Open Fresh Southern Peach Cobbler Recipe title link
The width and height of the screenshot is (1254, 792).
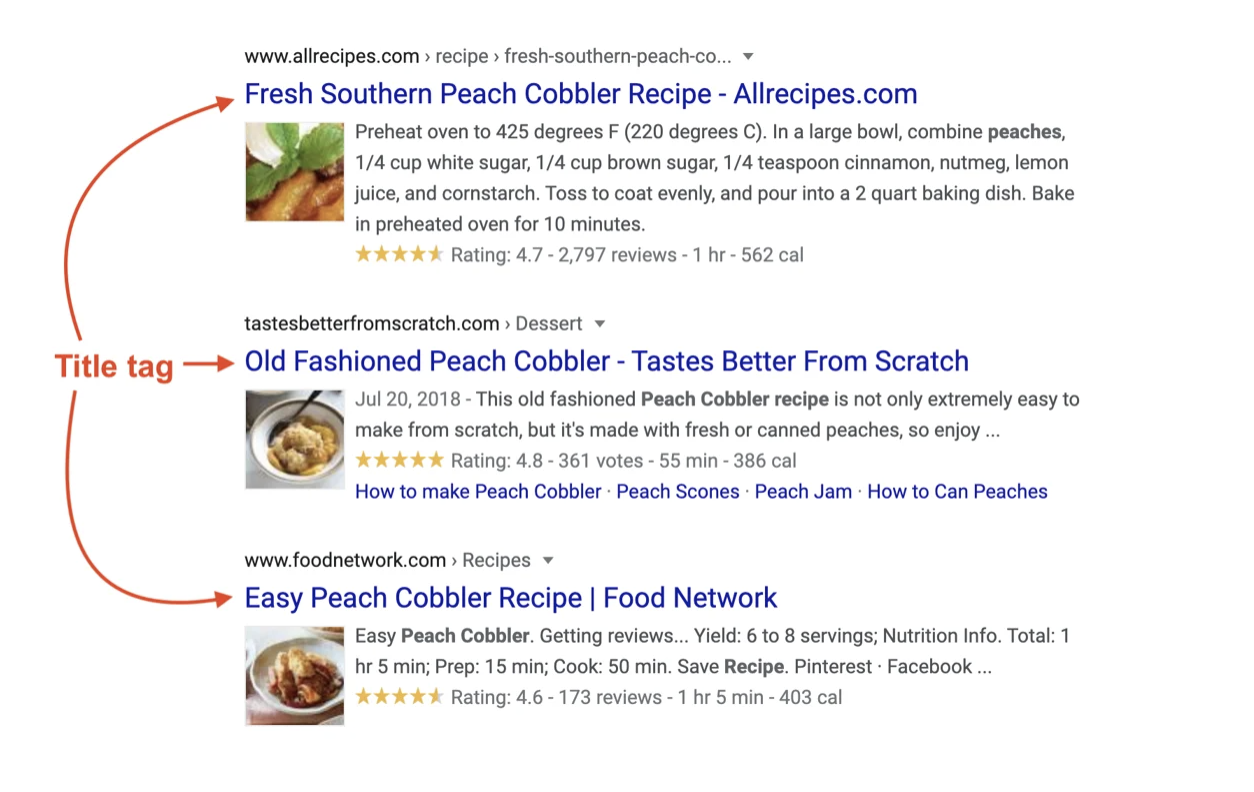pyautogui.click(x=580, y=95)
